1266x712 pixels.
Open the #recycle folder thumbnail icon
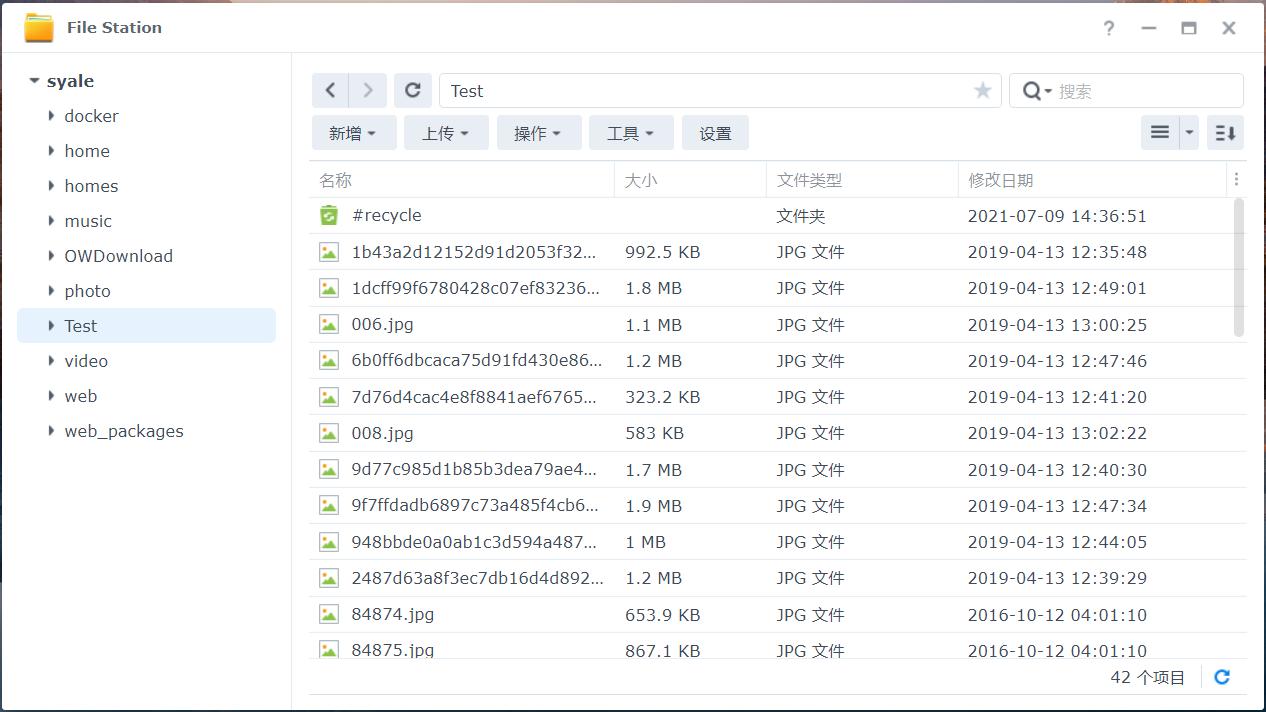coord(328,214)
